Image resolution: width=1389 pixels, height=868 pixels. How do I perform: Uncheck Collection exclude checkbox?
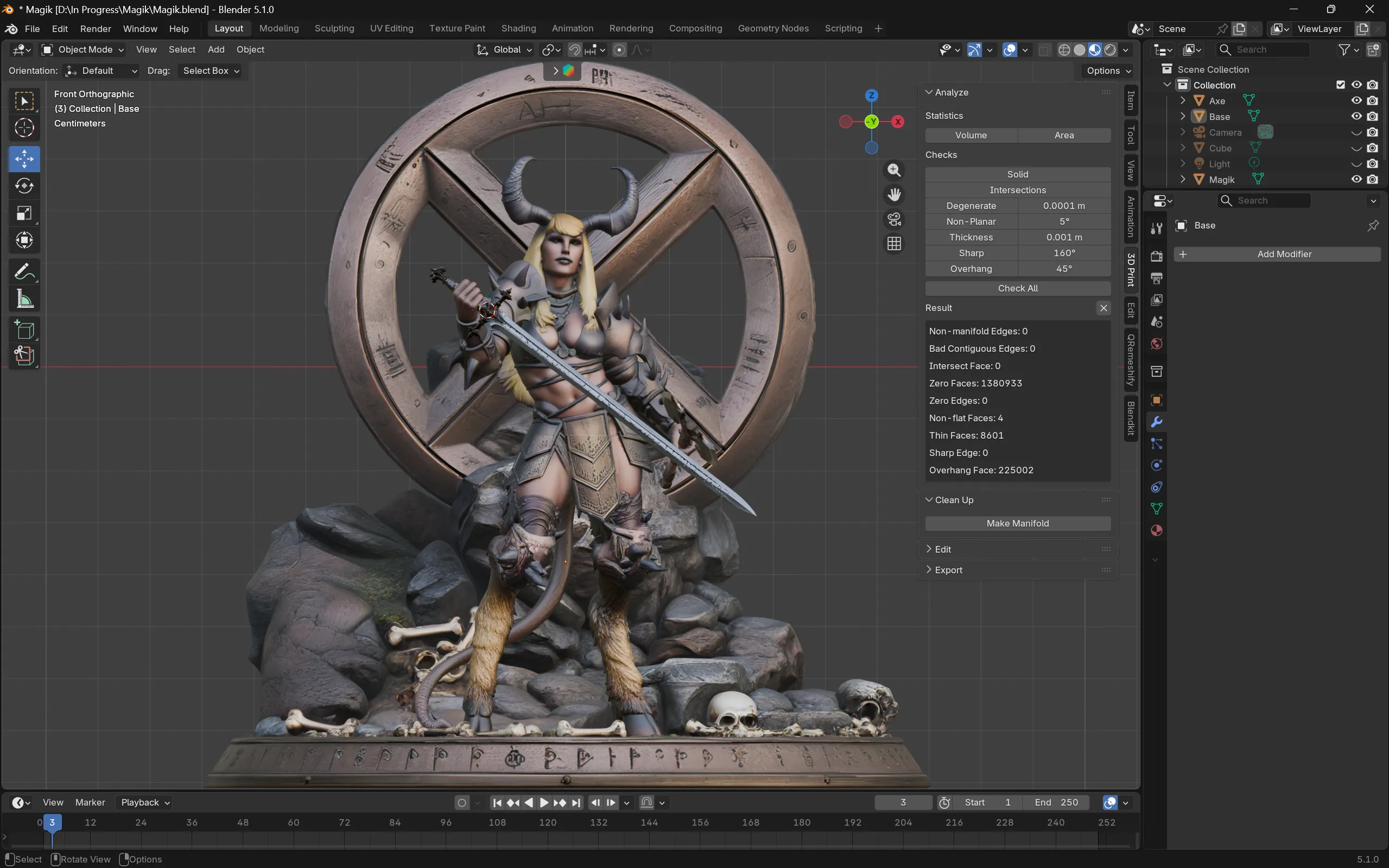pos(1341,85)
